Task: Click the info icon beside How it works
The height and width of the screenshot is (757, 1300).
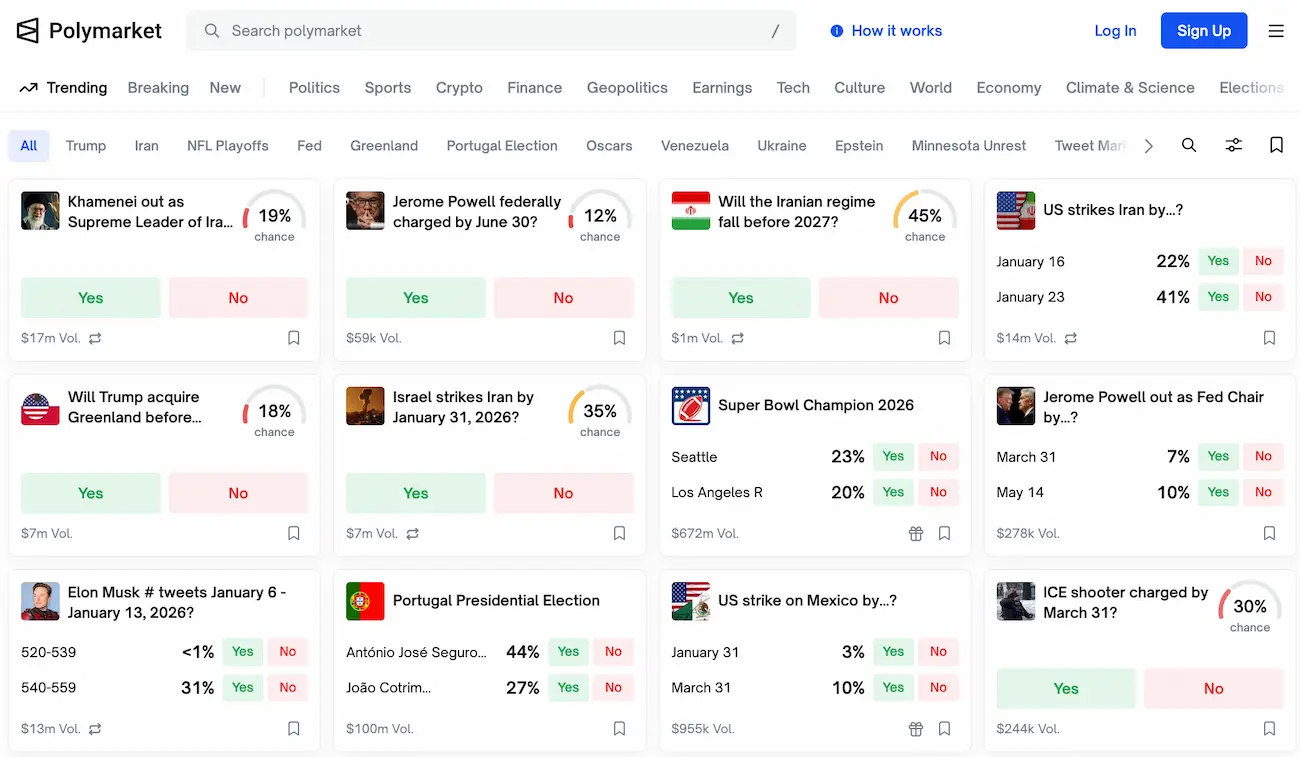Action: pyautogui.click(x=837, y=31)
